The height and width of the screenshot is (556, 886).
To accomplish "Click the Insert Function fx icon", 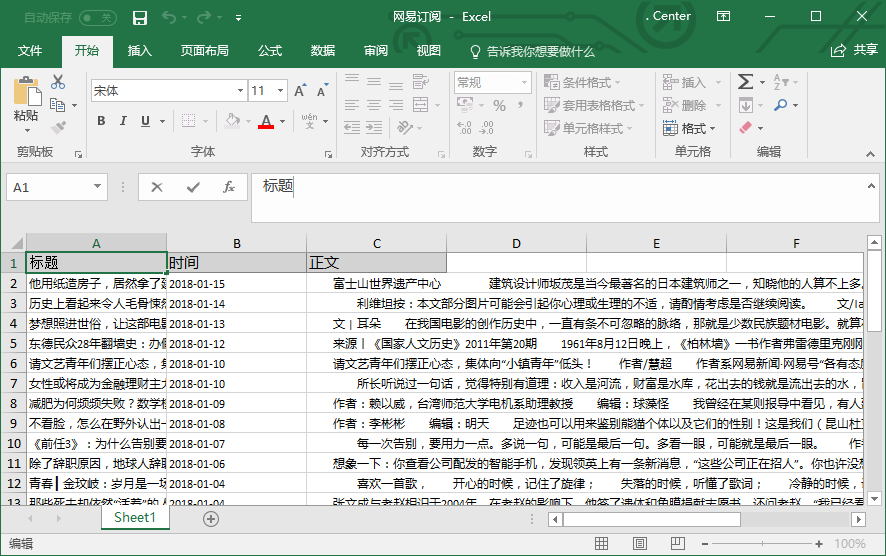I will [x=229, y=187].
